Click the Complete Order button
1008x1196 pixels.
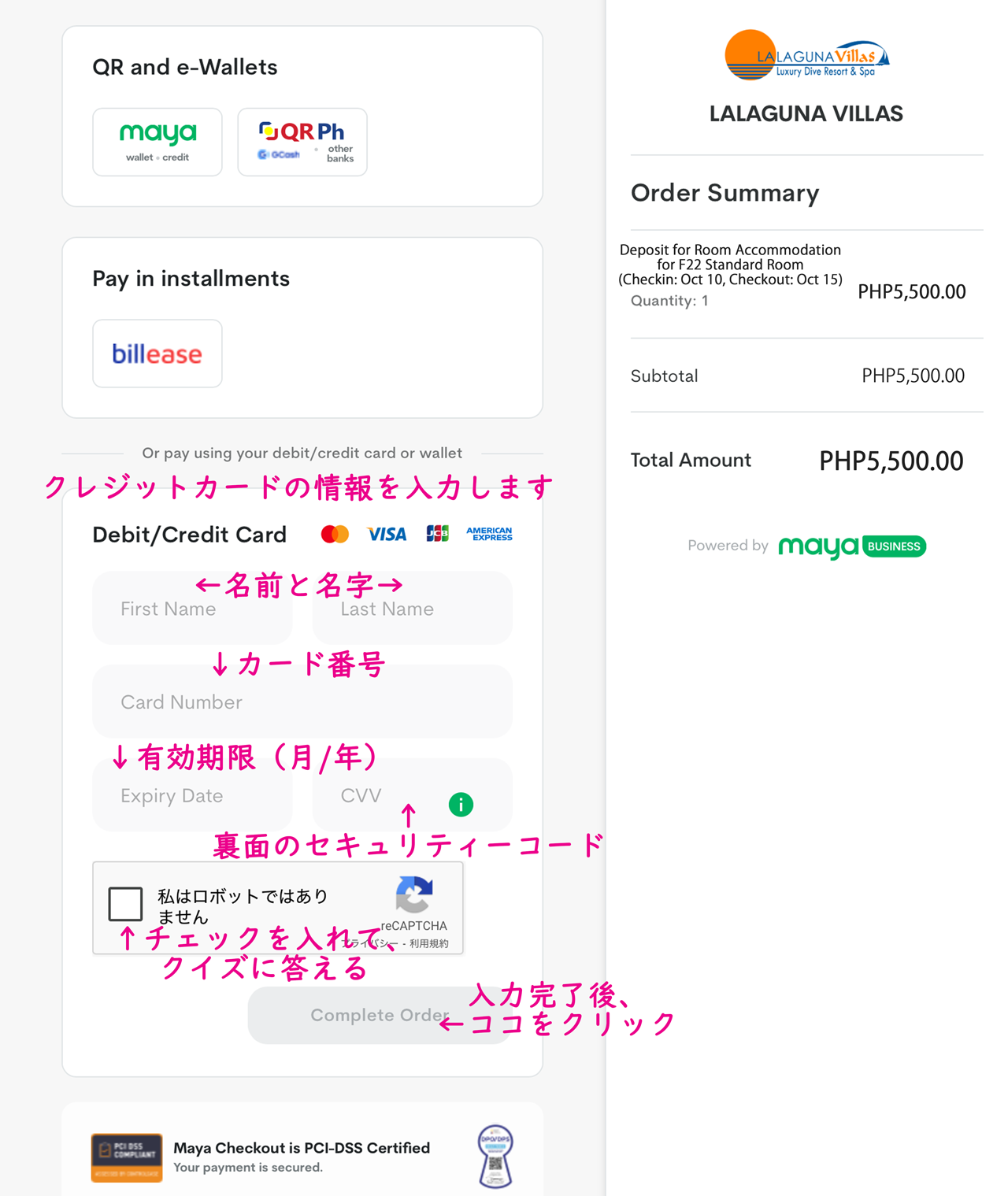[380, 1015]
